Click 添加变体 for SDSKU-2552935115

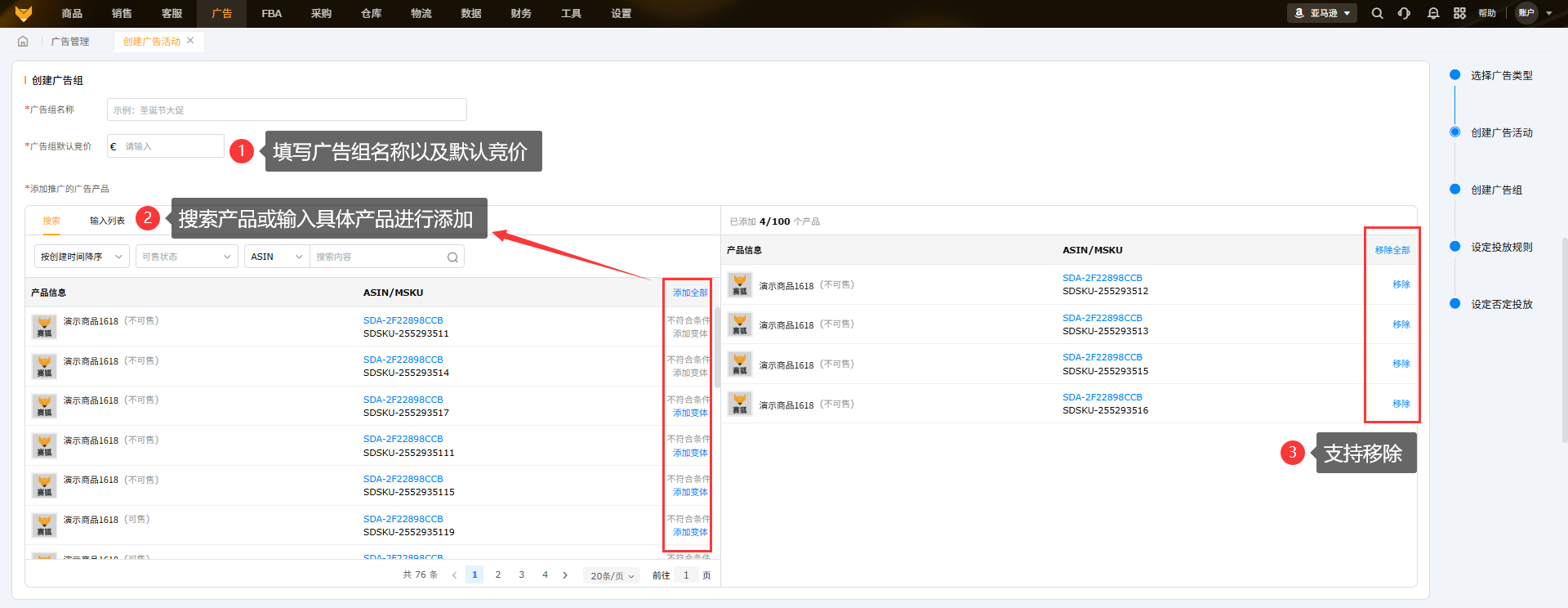(690, 492)
